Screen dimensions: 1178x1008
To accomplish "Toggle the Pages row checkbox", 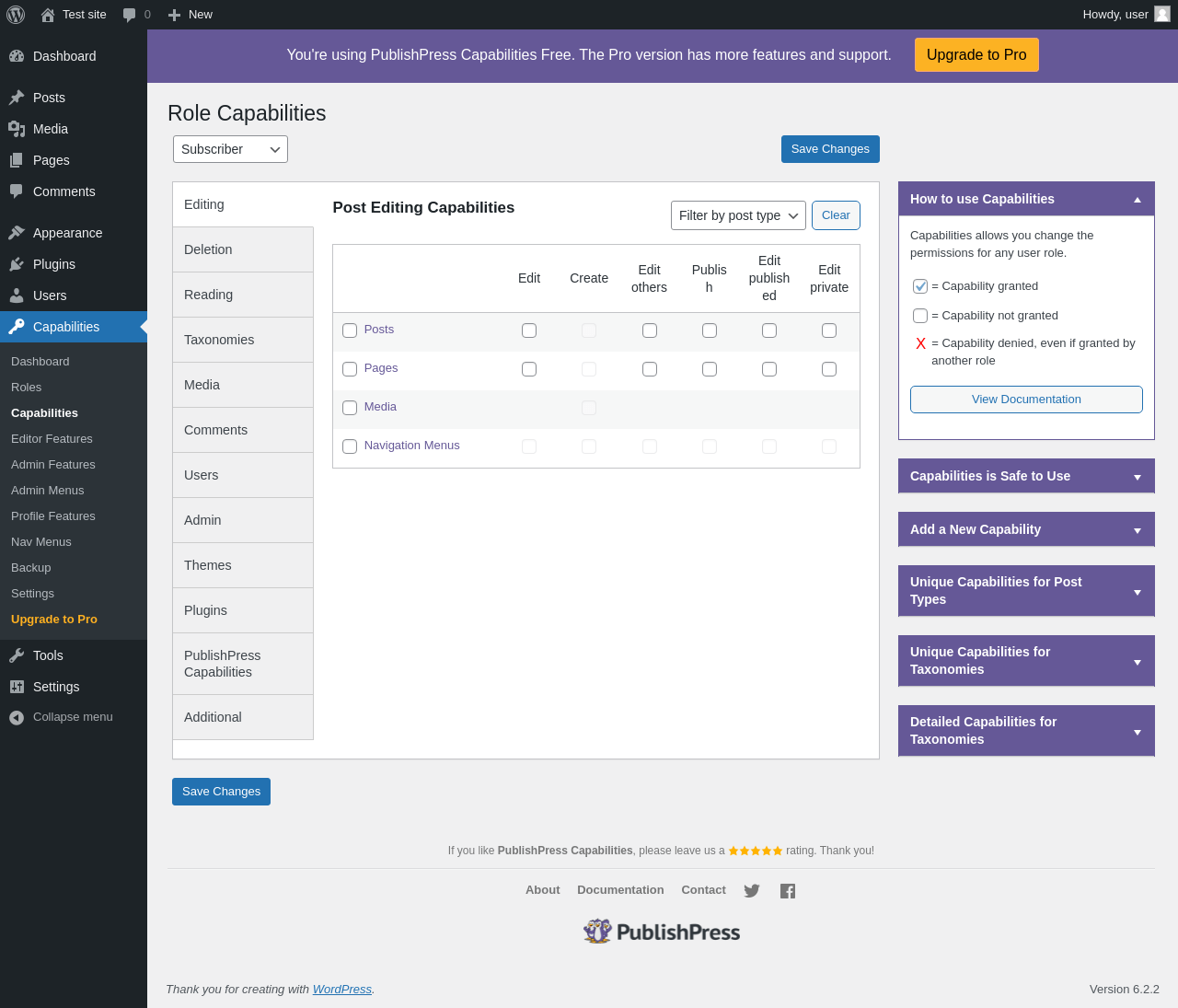I will [350, 369].
